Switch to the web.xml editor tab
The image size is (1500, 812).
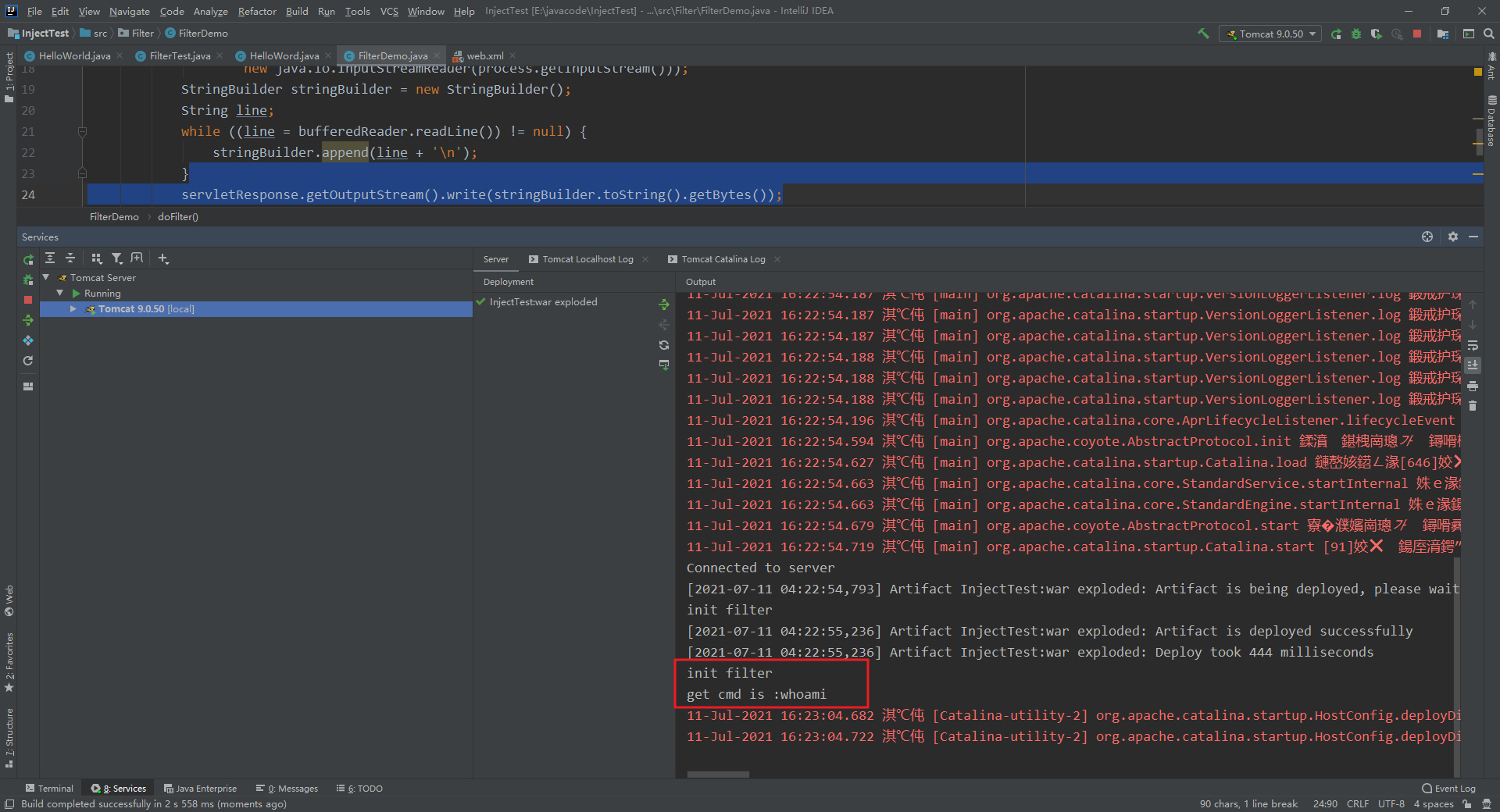point(484,55)
